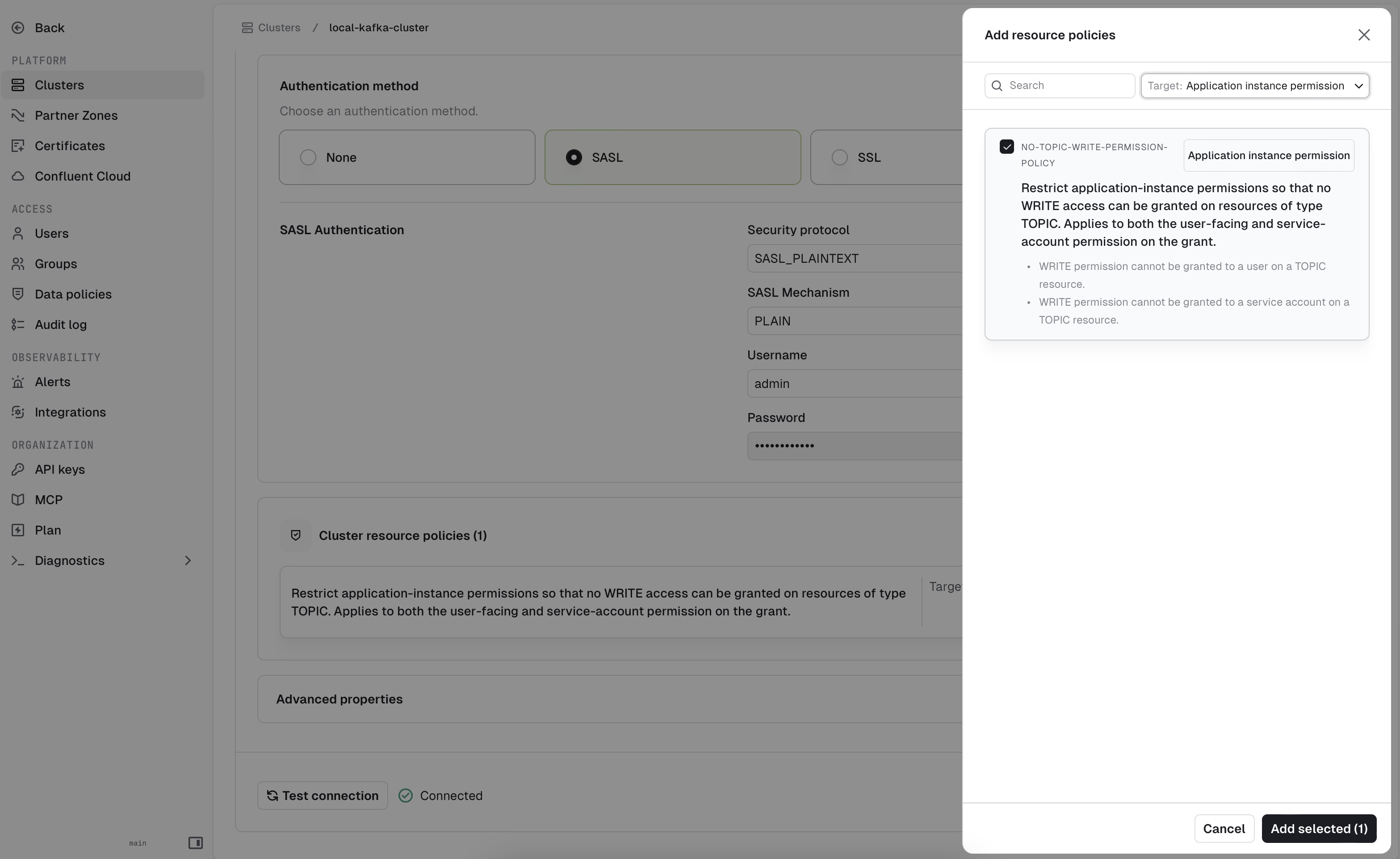Select the SSL authentication radio
The height and width of the screenshot is (859, 1400).
click(x=840, y=157)
